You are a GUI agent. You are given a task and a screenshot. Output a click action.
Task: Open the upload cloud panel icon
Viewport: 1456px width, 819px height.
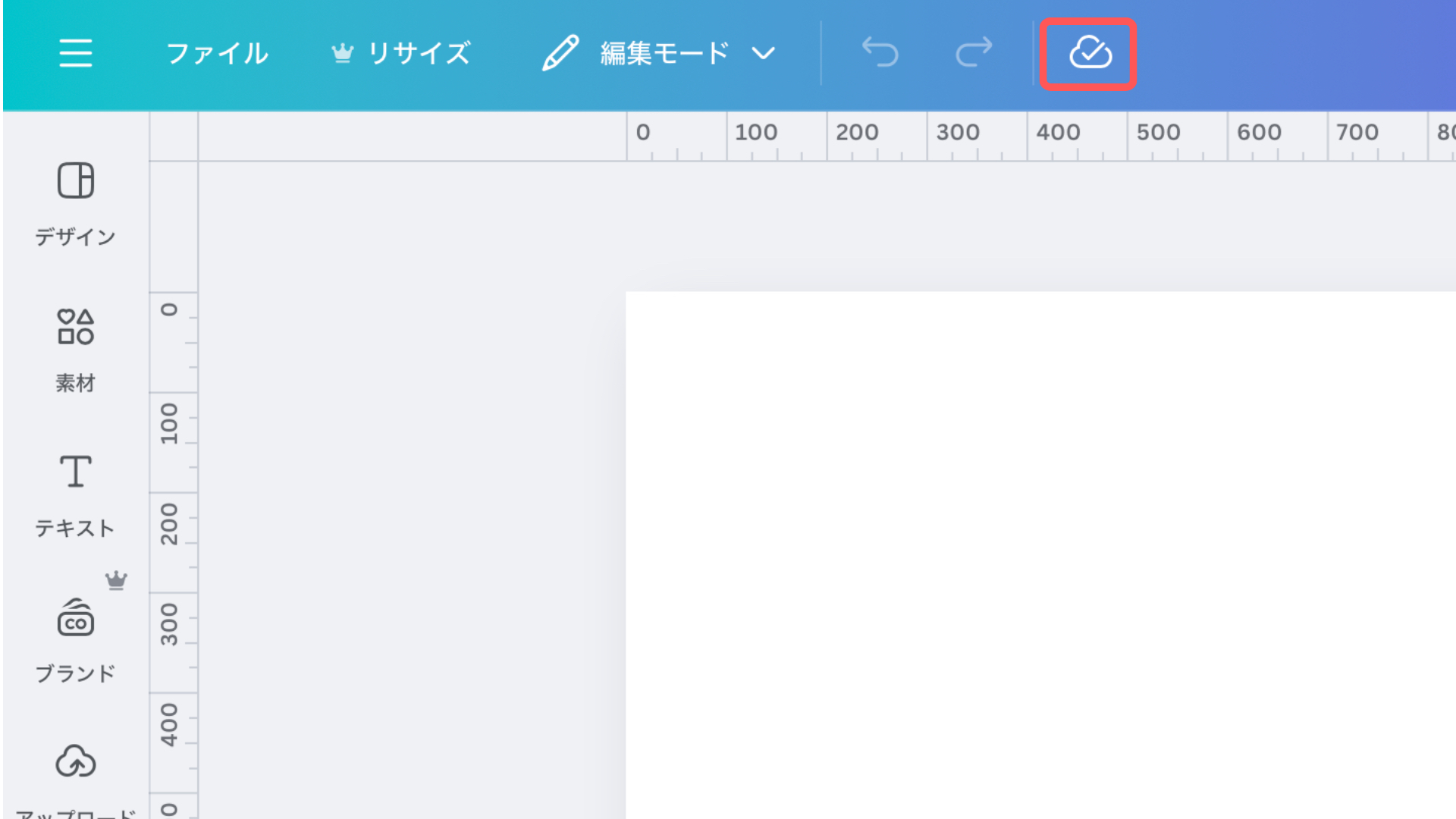pyautogui.click(x=76, y=761)
